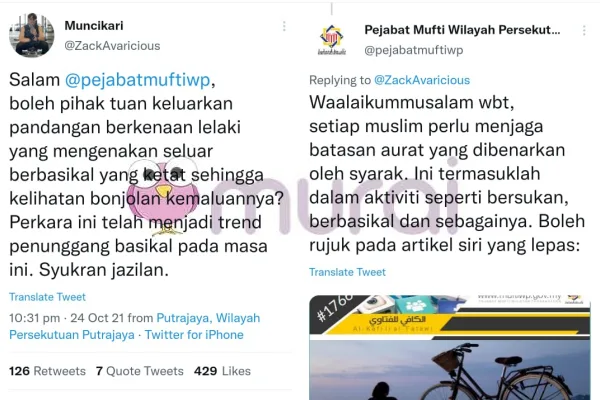Translate the left tweet by Muncikari
Screen dimensions: 600x400
[x=47, y=297]
